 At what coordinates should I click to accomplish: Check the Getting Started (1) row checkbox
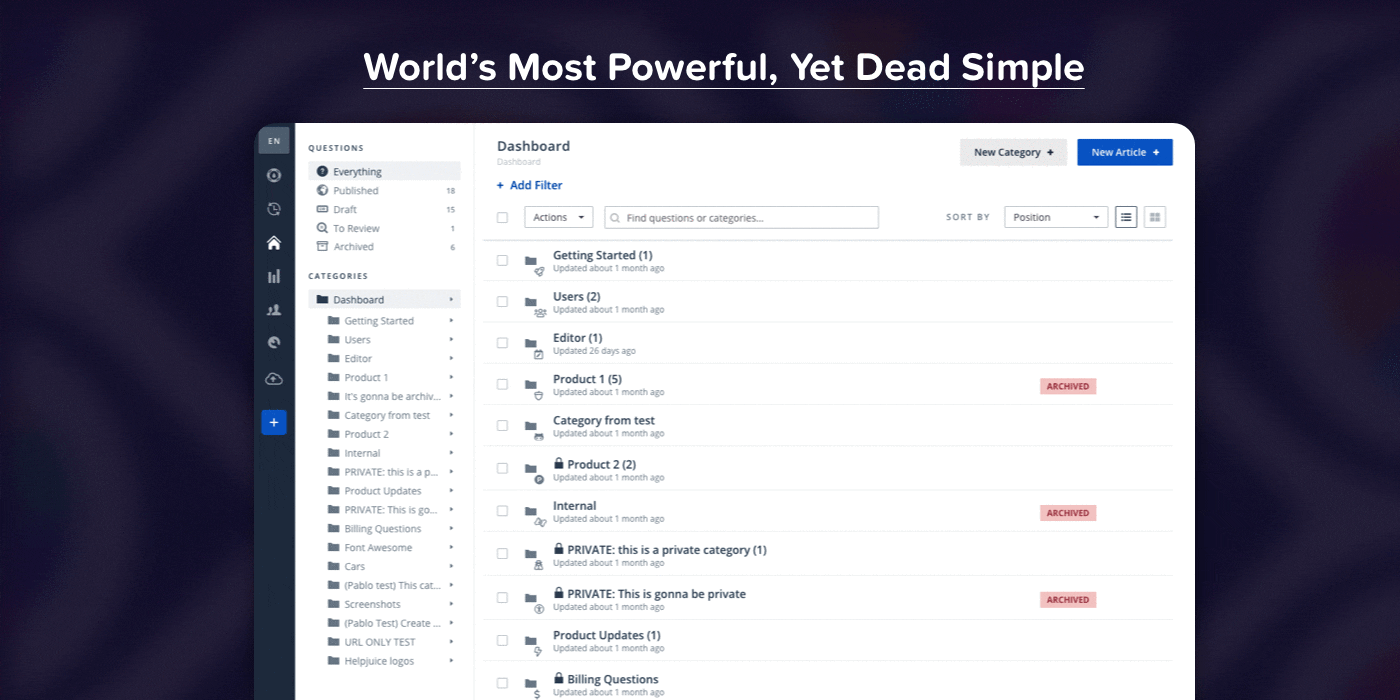(502, 260)
